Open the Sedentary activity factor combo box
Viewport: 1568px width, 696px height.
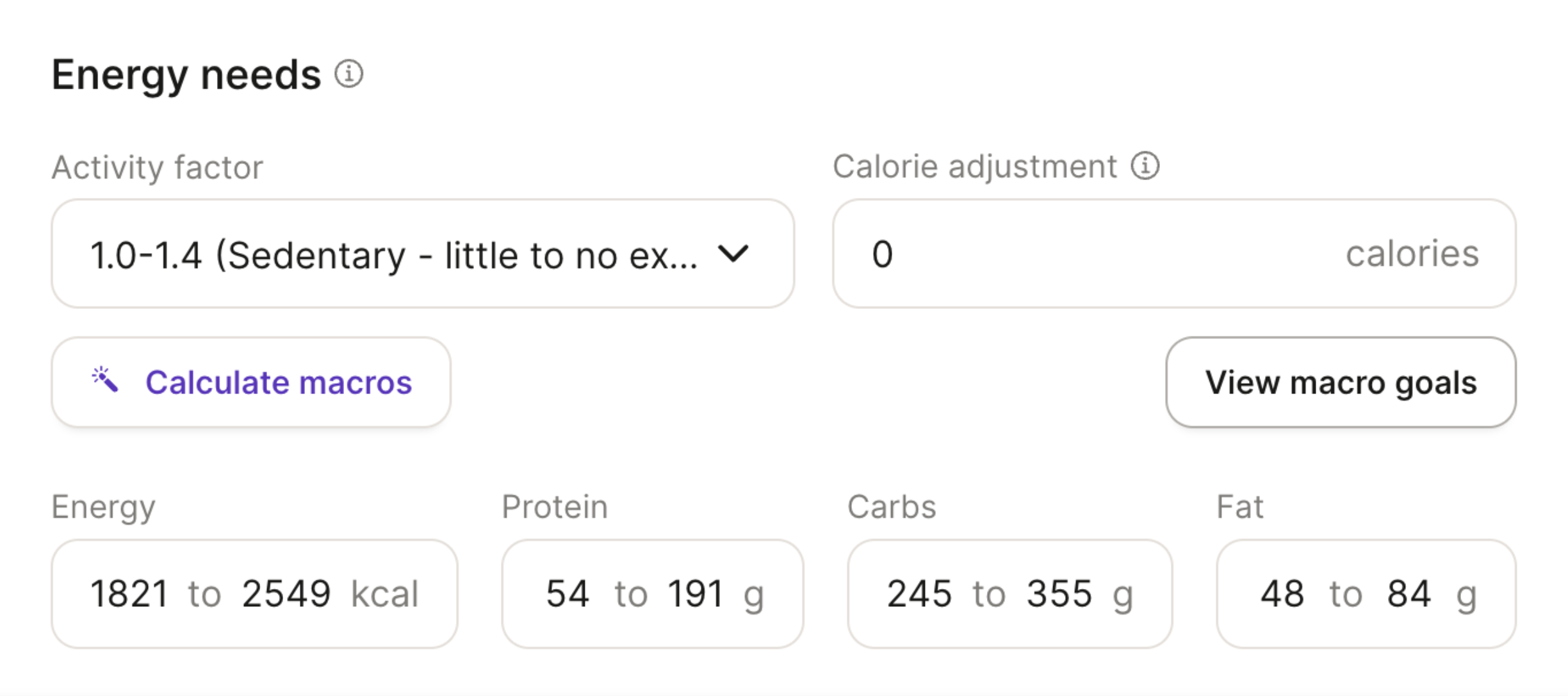[423, 254]
